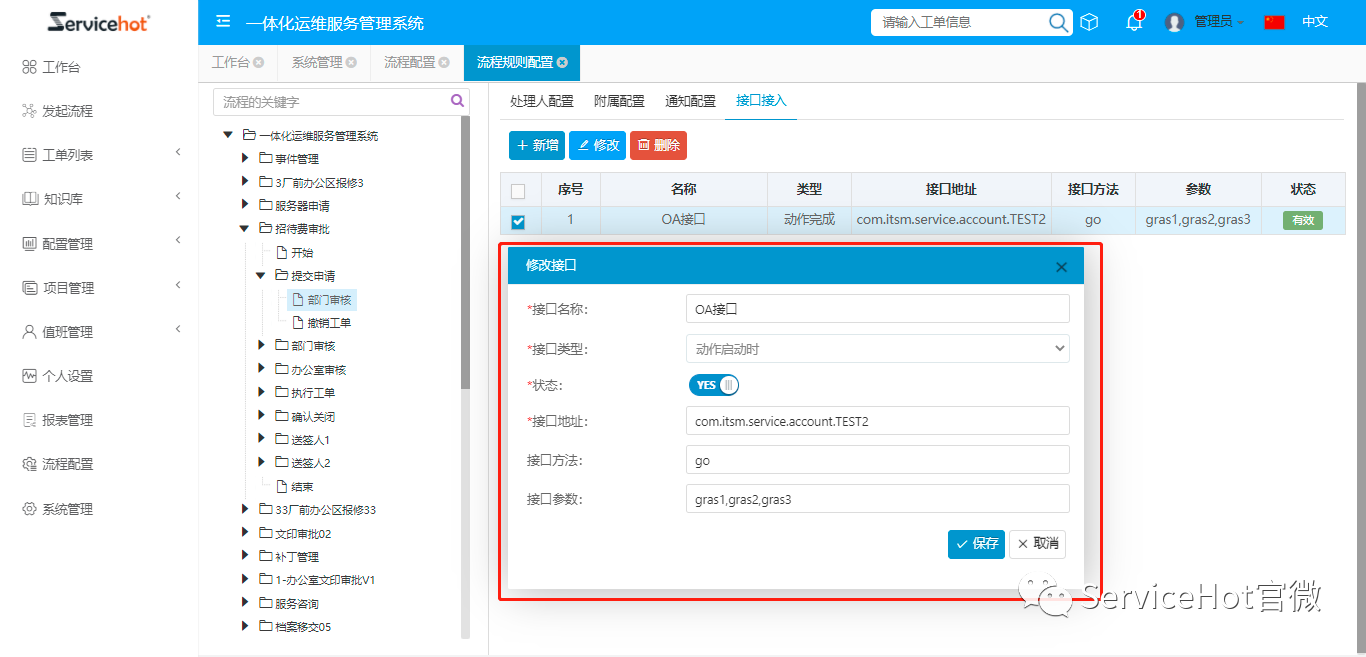Image resolution: width=1366 pixels, height=657 pixels.
Task: Collapse sidebar with the hamburger menu icon
Action: coord(223,22)
